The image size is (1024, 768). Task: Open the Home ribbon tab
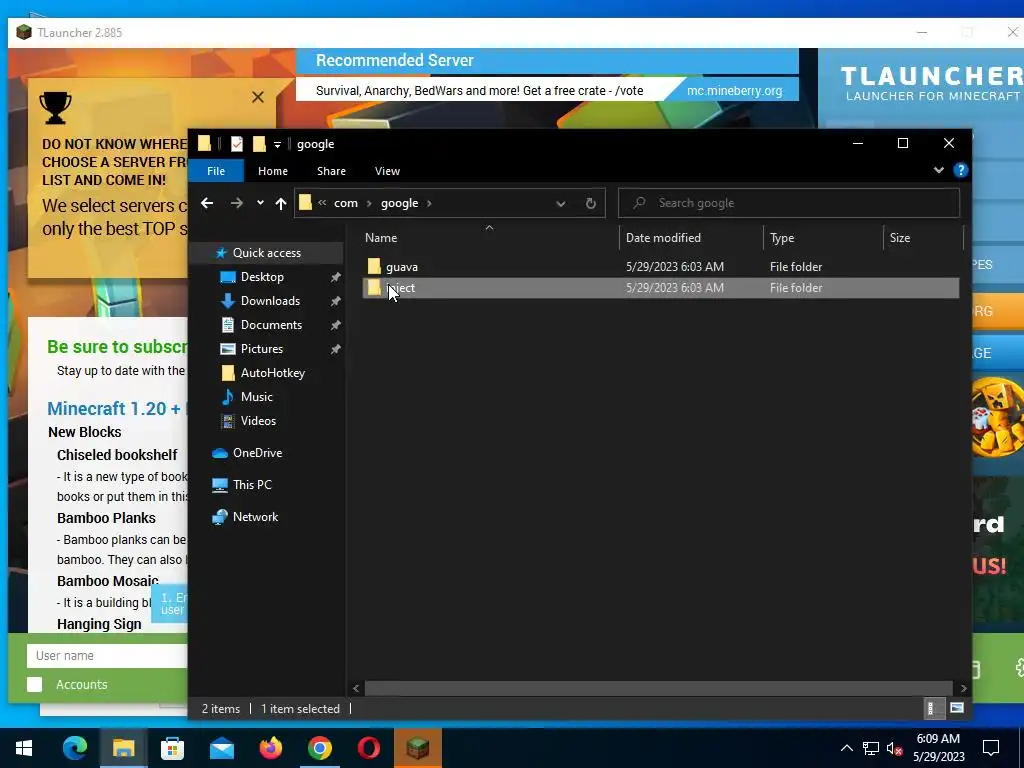(272, 171)
